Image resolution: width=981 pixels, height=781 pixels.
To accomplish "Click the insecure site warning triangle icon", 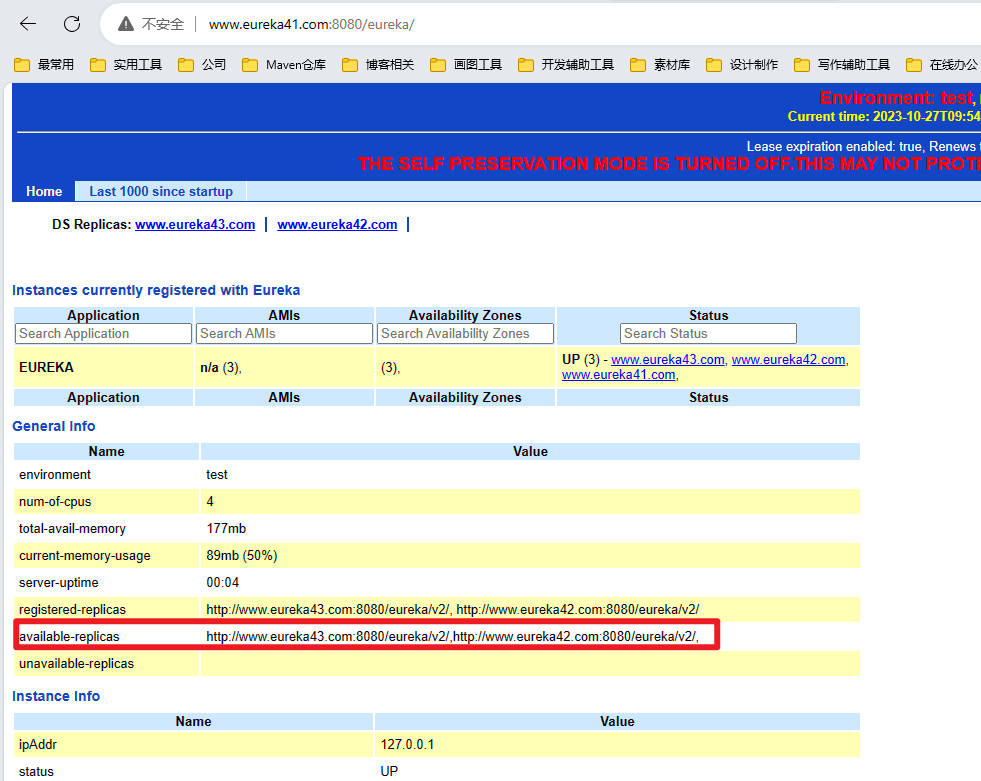I will coord(126,24).
